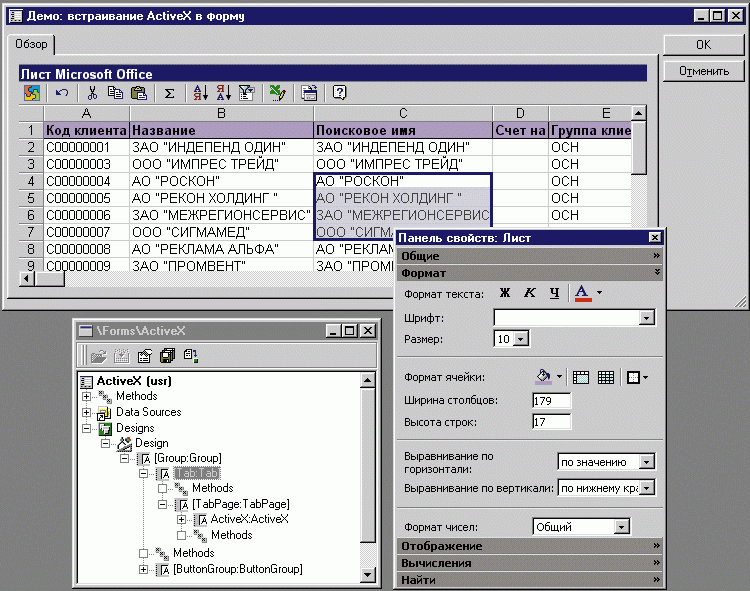
Task: Click the font color A swatch
Action: coord(582,293)
